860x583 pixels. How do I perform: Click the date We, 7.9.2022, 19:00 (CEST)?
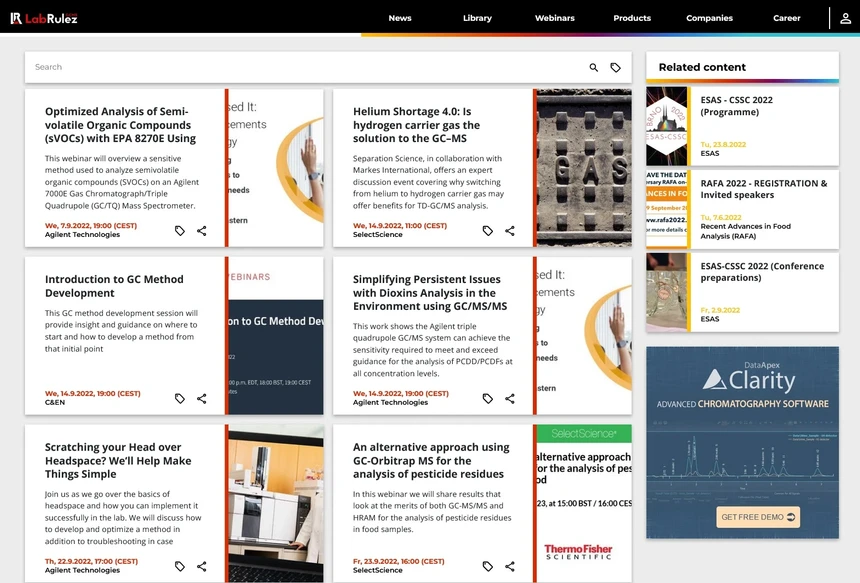pyautogui.click(x=91, y=226)
